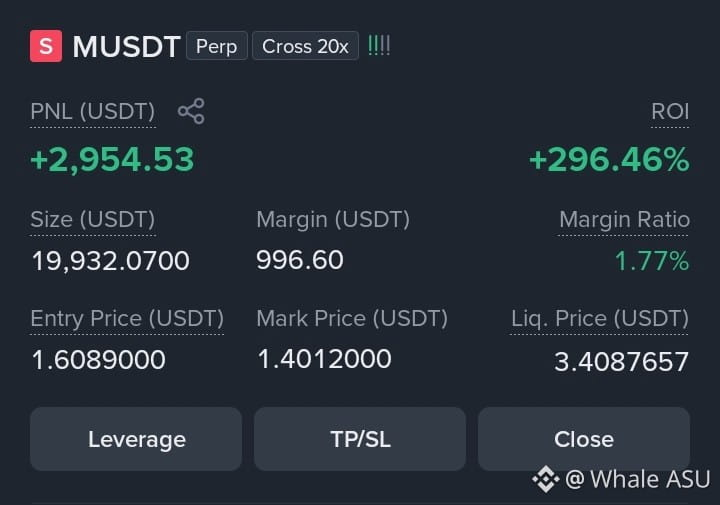The image size is (720, 505).
Task: Tap the Perp contract tag
Action: [x=217, y=46]
